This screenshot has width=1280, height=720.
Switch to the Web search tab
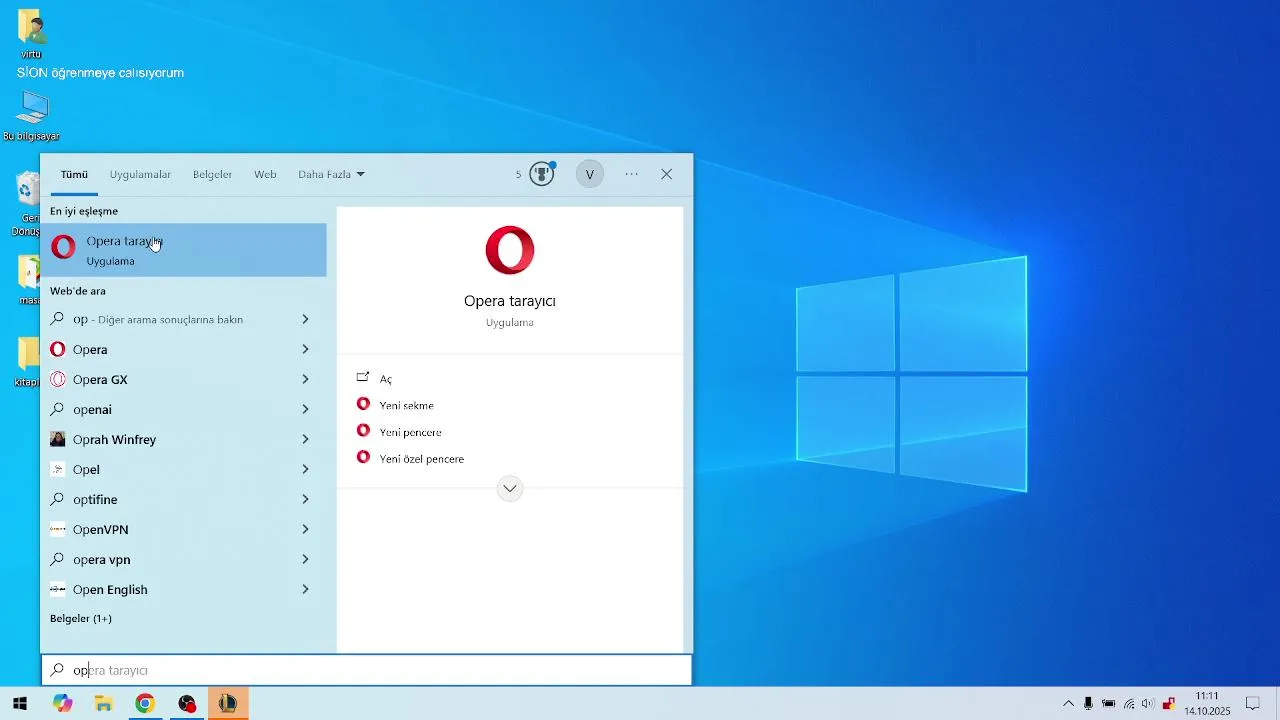[265, 174]
